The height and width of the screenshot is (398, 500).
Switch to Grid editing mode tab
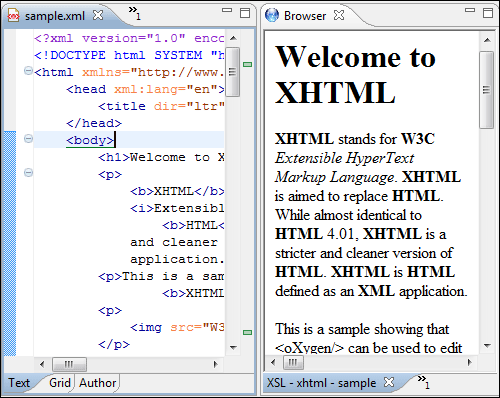(60, 383)
